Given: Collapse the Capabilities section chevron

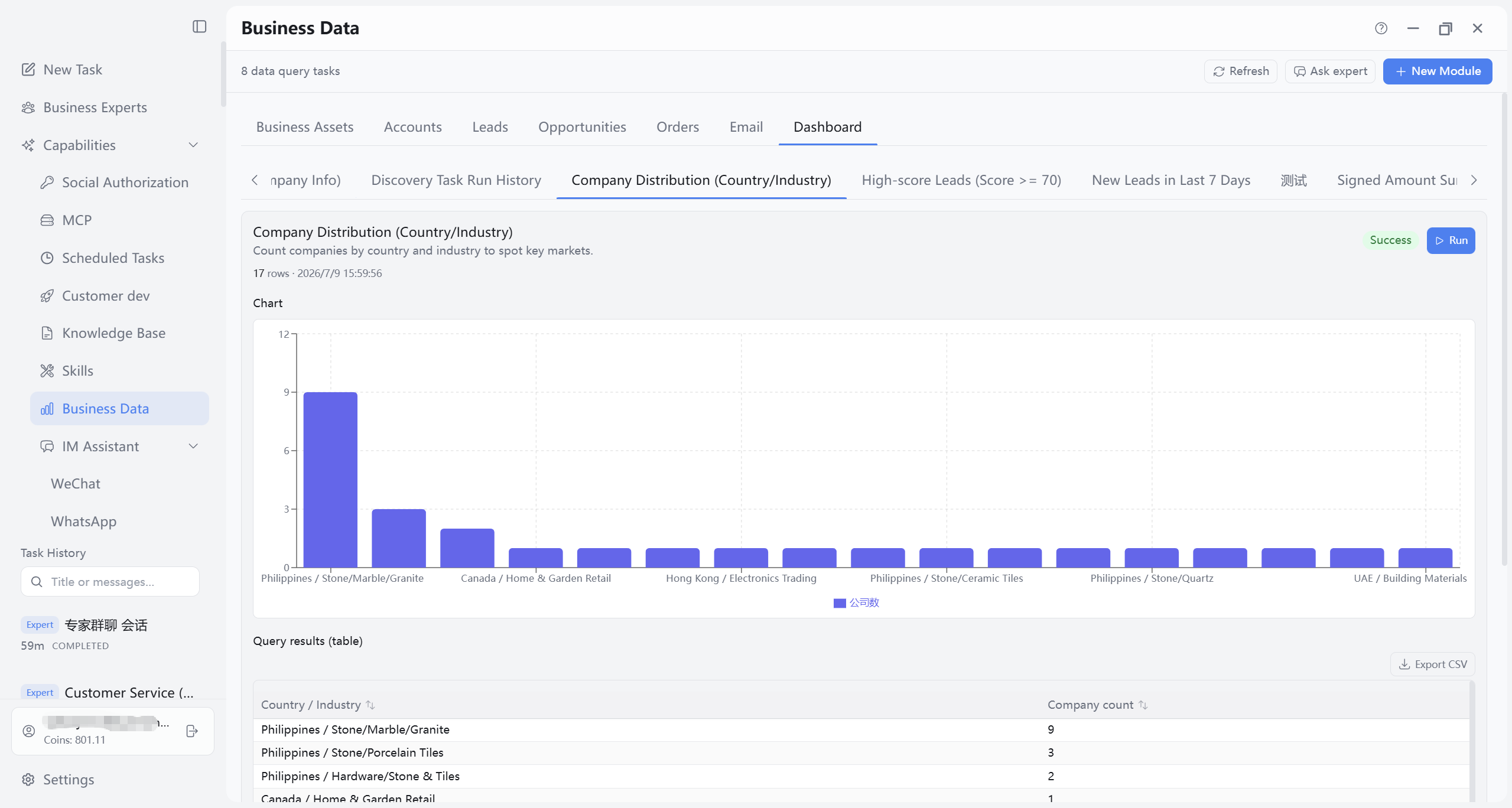Looking at the screenshot, I should 193,145.
